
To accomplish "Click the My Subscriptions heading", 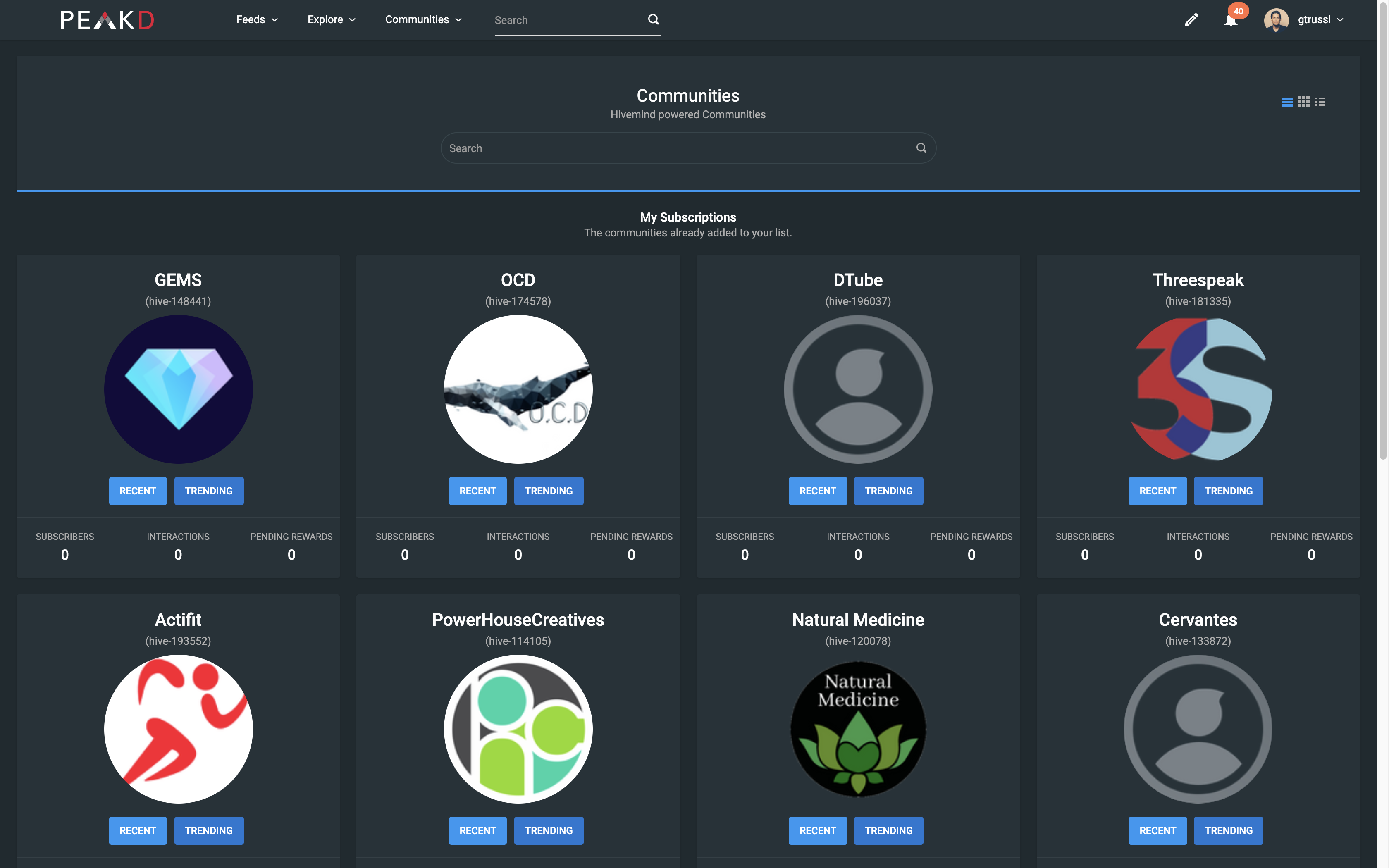I will (x=688, y=217).
